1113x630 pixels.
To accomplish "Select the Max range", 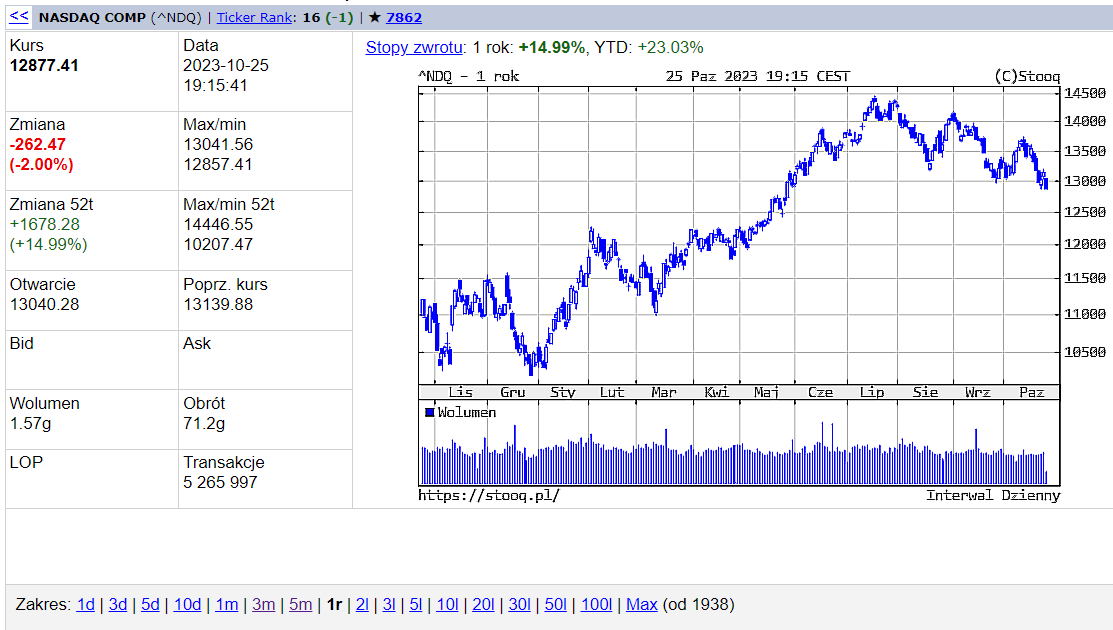I will 642,604.
